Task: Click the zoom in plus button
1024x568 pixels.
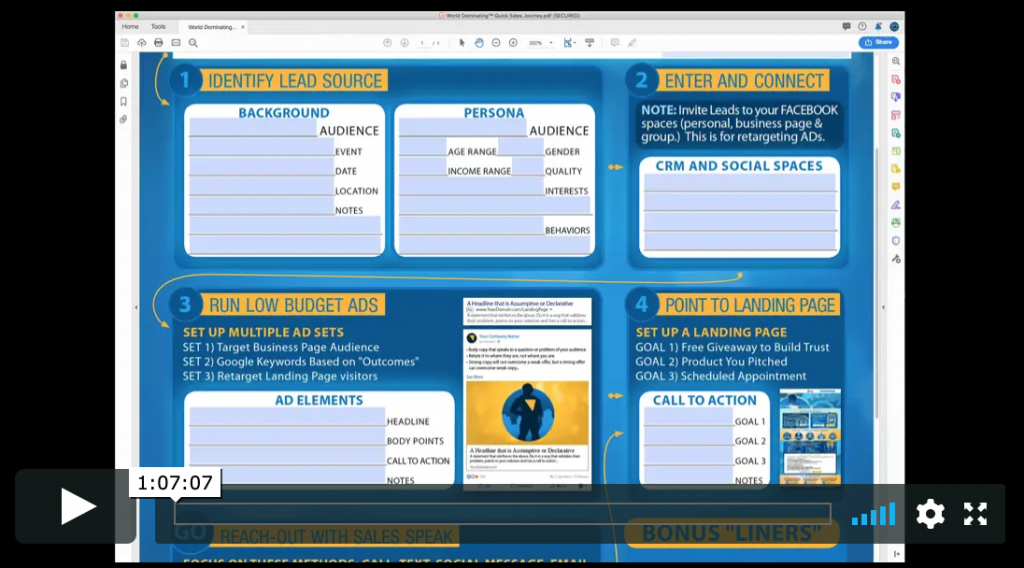Action: (x=513, y=43)
